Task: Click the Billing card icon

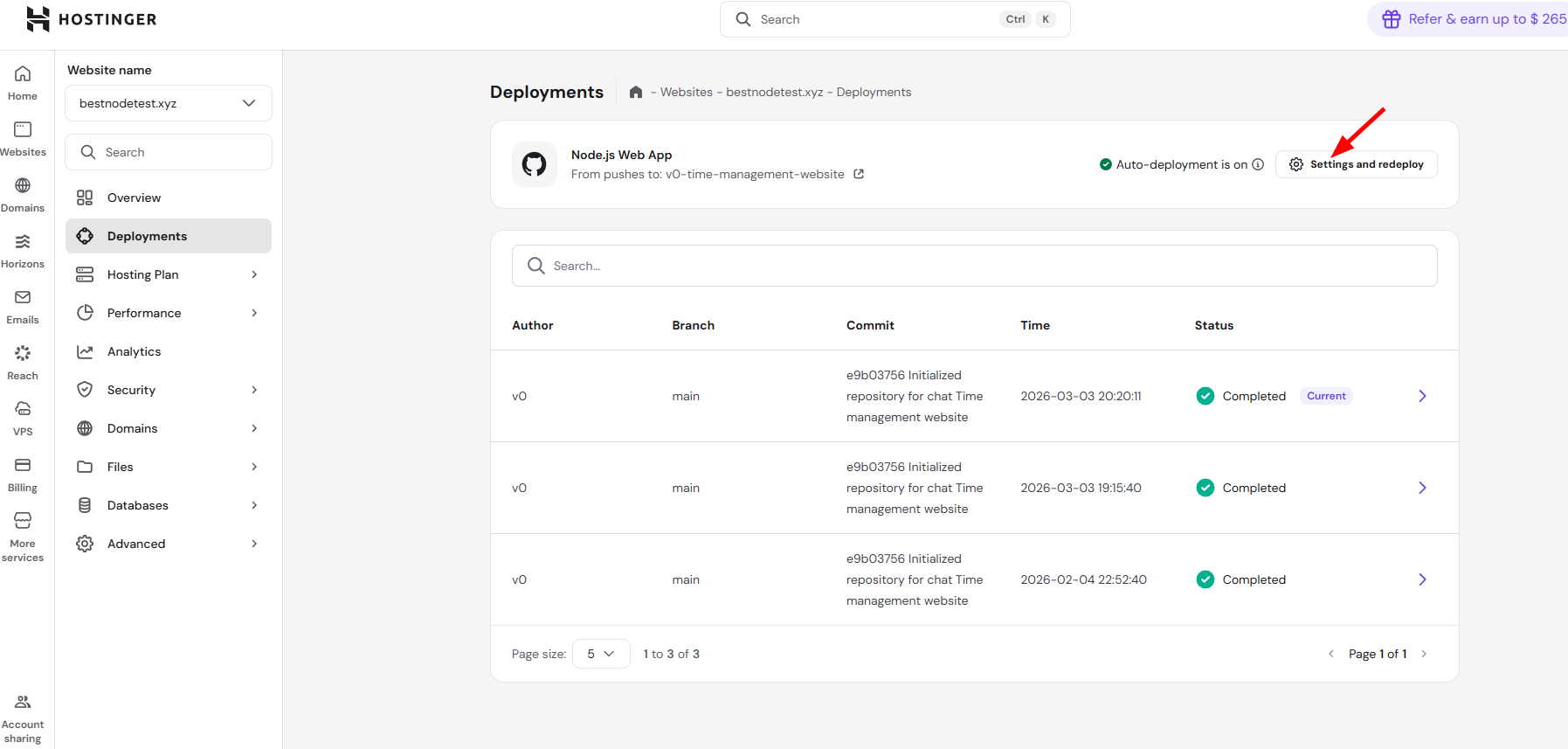Action: (x=23, y=465)
